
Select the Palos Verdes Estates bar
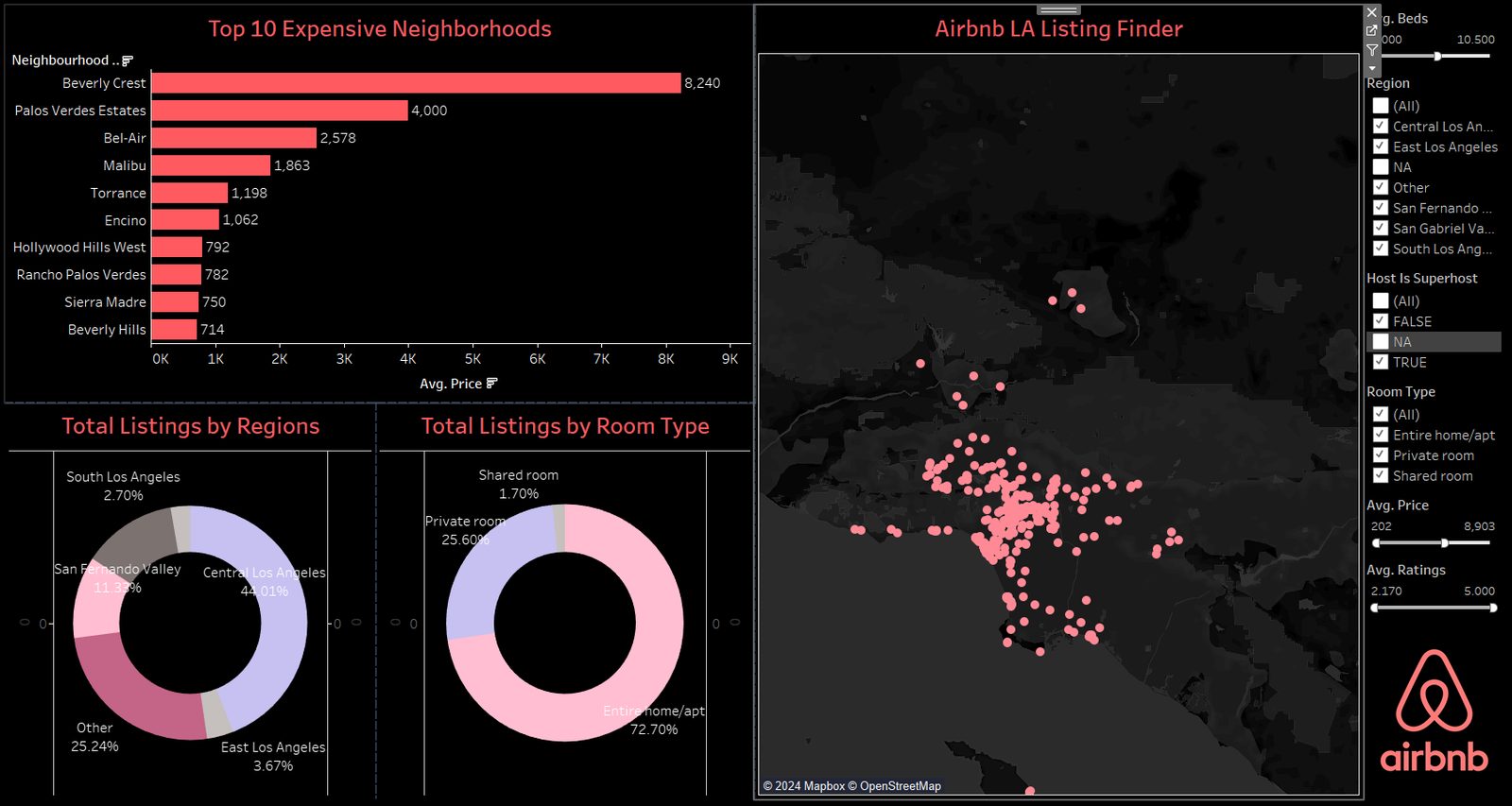click(x=280, y=111)
